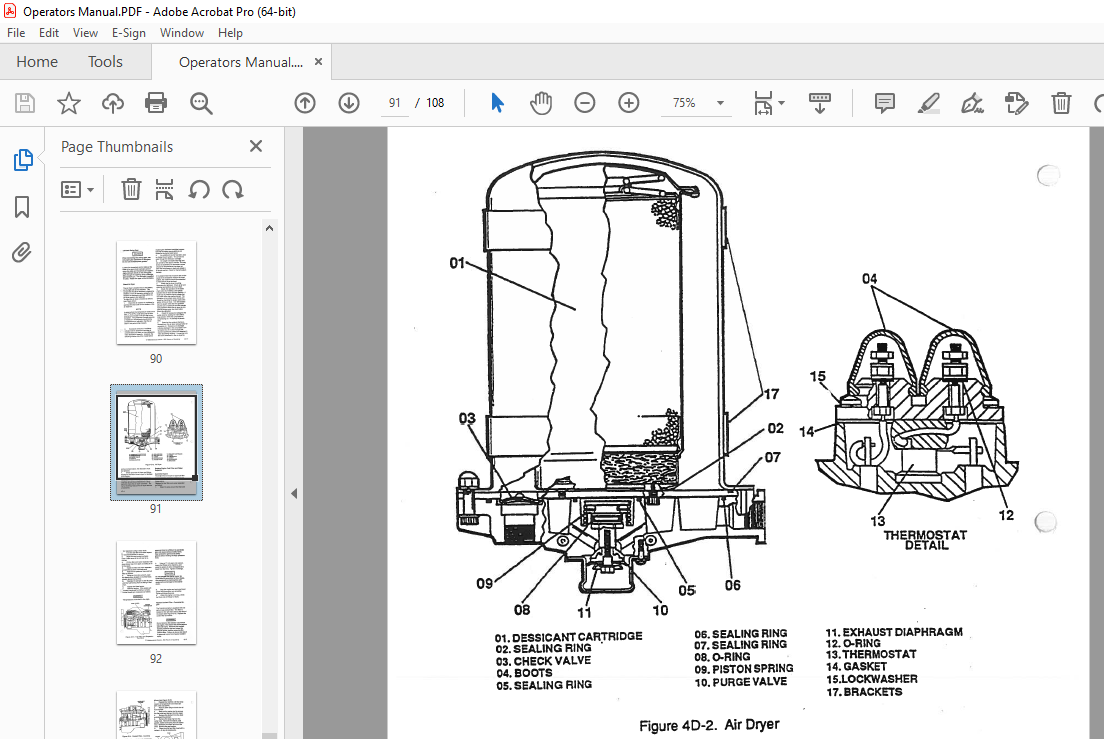Open the Help menu
Image resolution: width=1104 pixels, height=739 pixels.
230,32
